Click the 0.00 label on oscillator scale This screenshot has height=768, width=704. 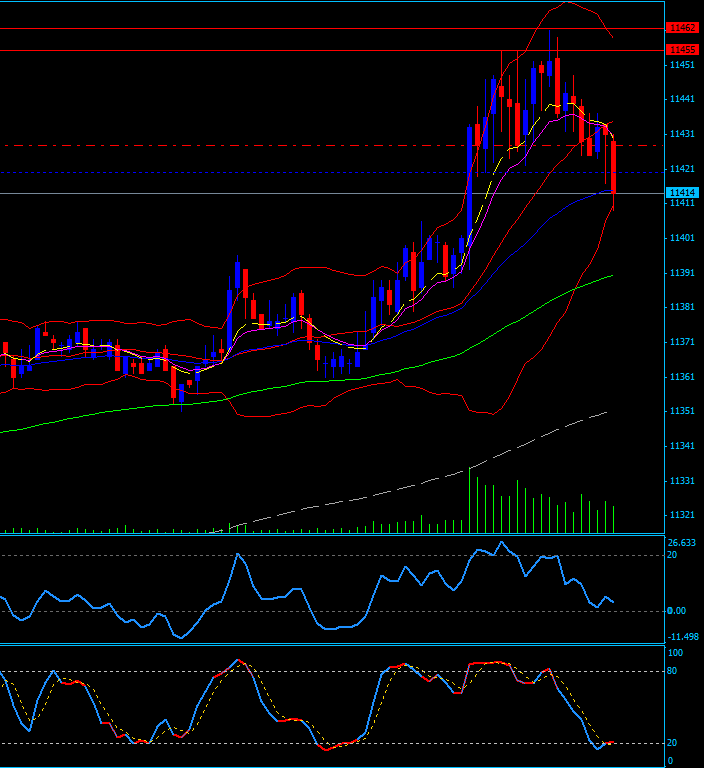(677, 611)
